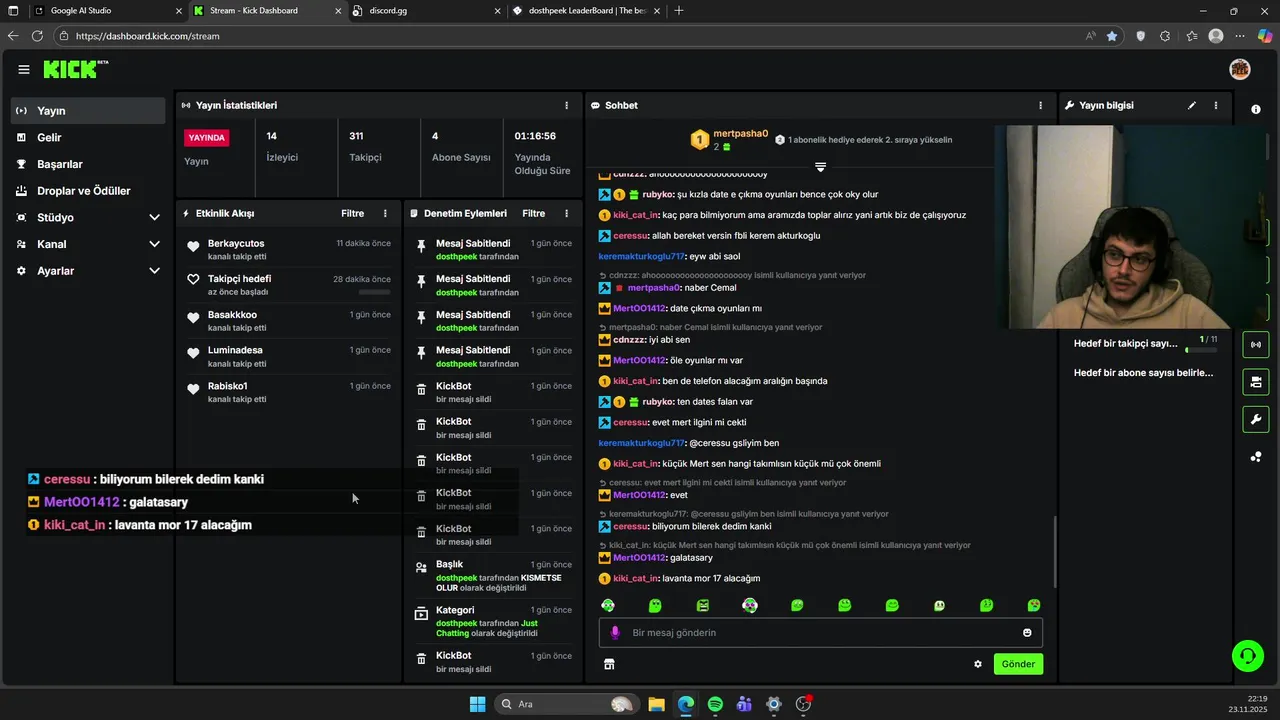Open a new browser tab
1280x720 pixels.
679,11
